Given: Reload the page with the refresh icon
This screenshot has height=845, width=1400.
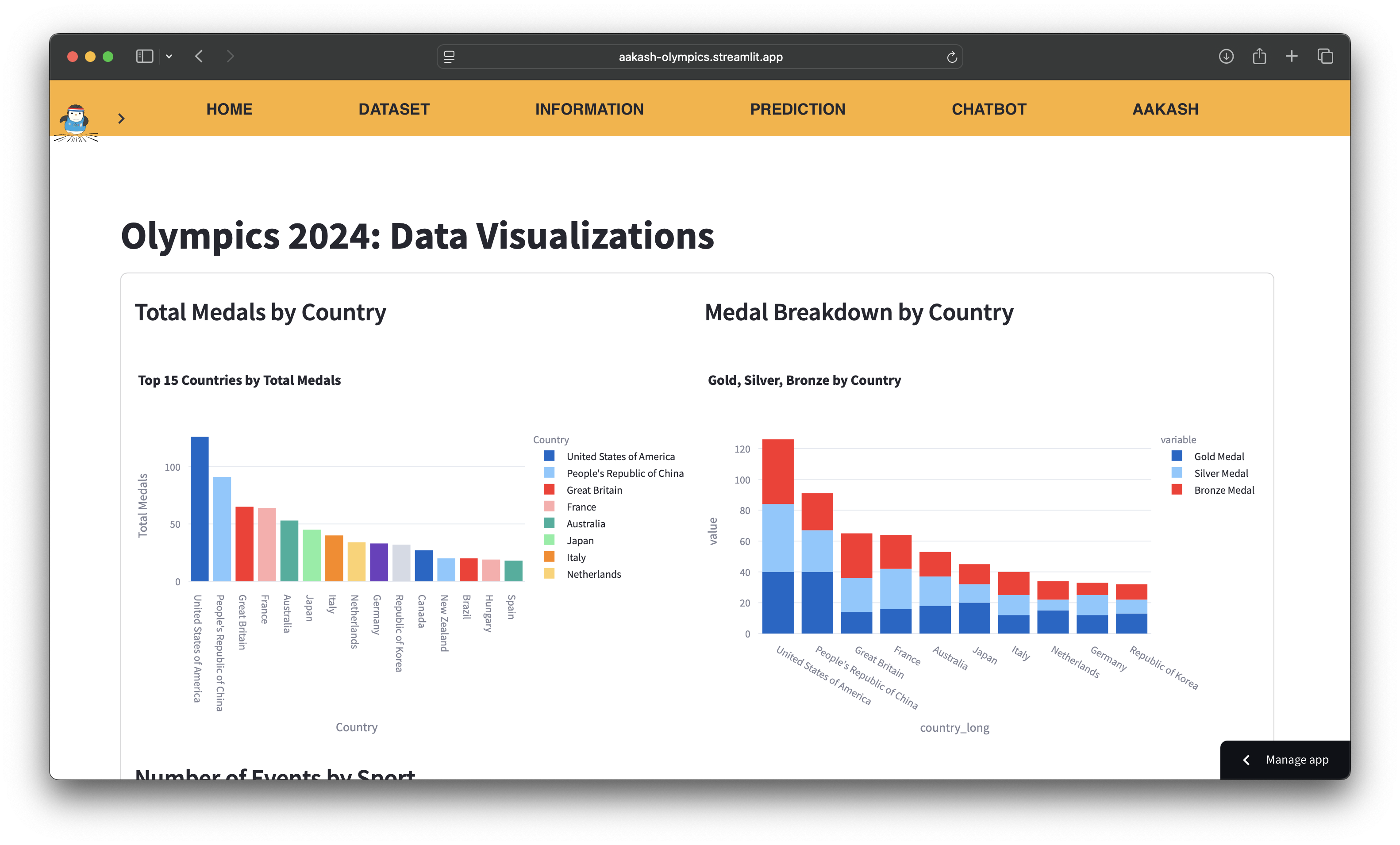Looking at the screenshot, I should pos(952,57).
